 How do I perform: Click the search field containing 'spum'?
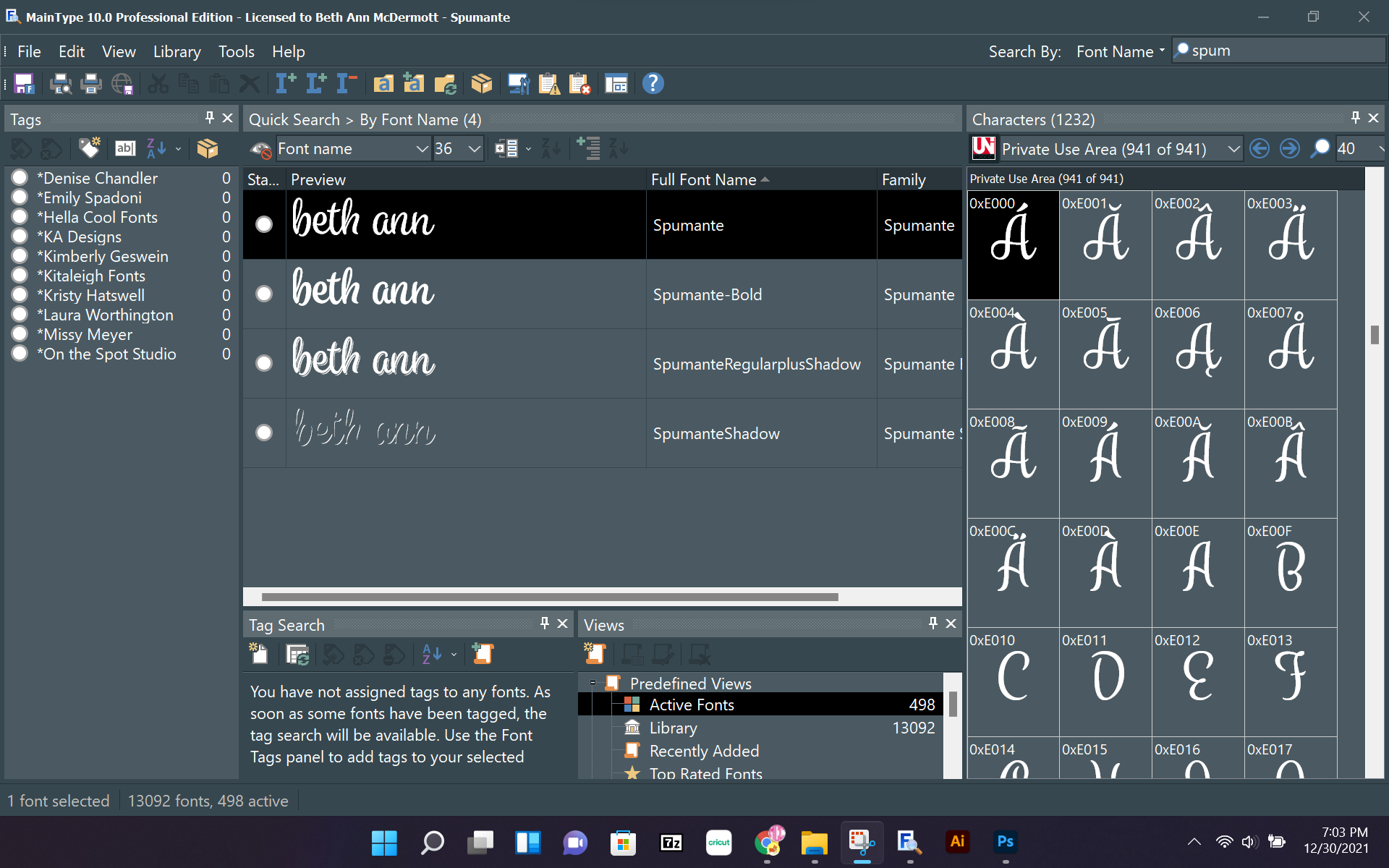(x=1279, y=51)
